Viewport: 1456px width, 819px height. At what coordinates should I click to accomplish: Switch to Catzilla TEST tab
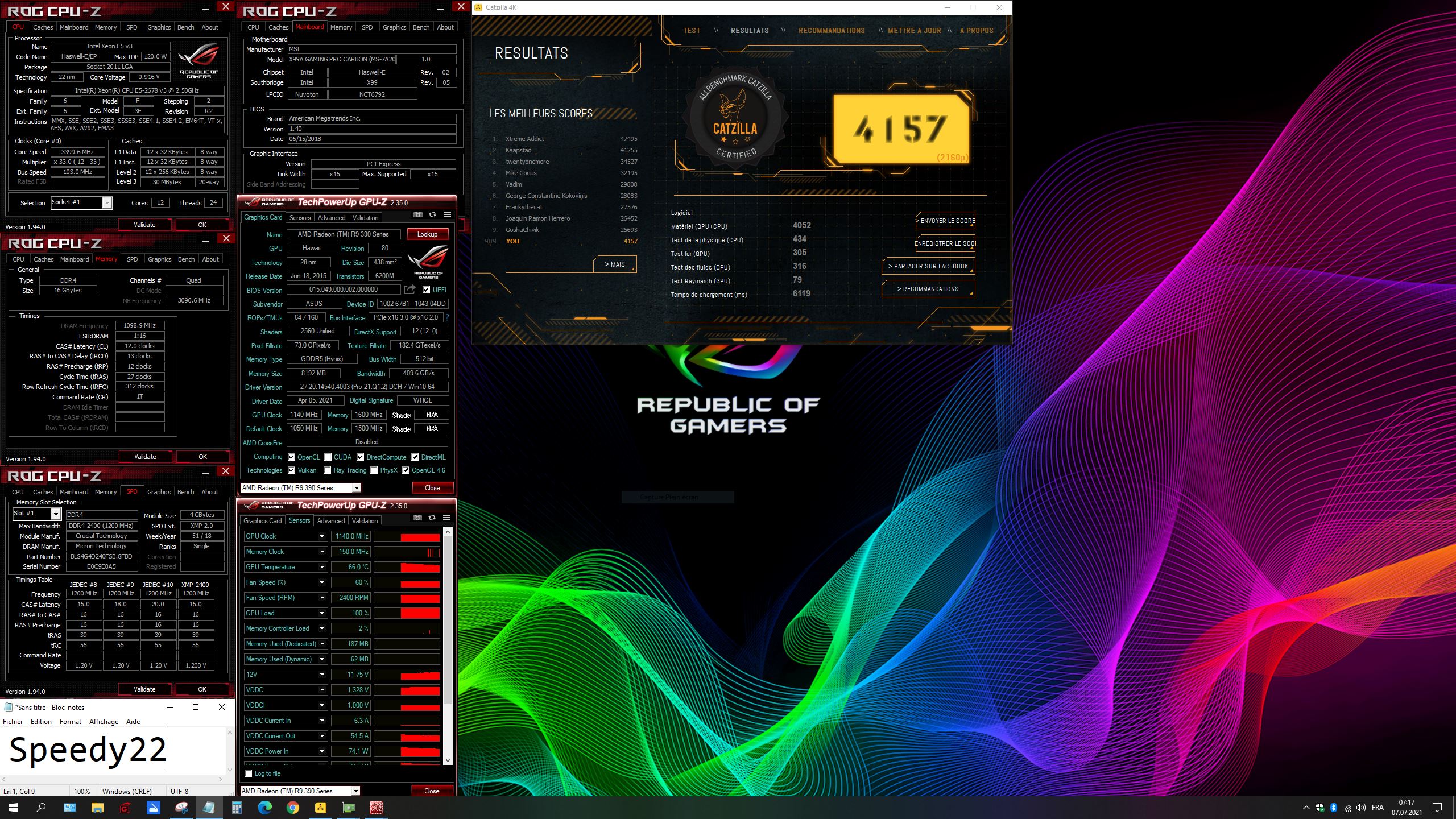(x=692, y=31)
